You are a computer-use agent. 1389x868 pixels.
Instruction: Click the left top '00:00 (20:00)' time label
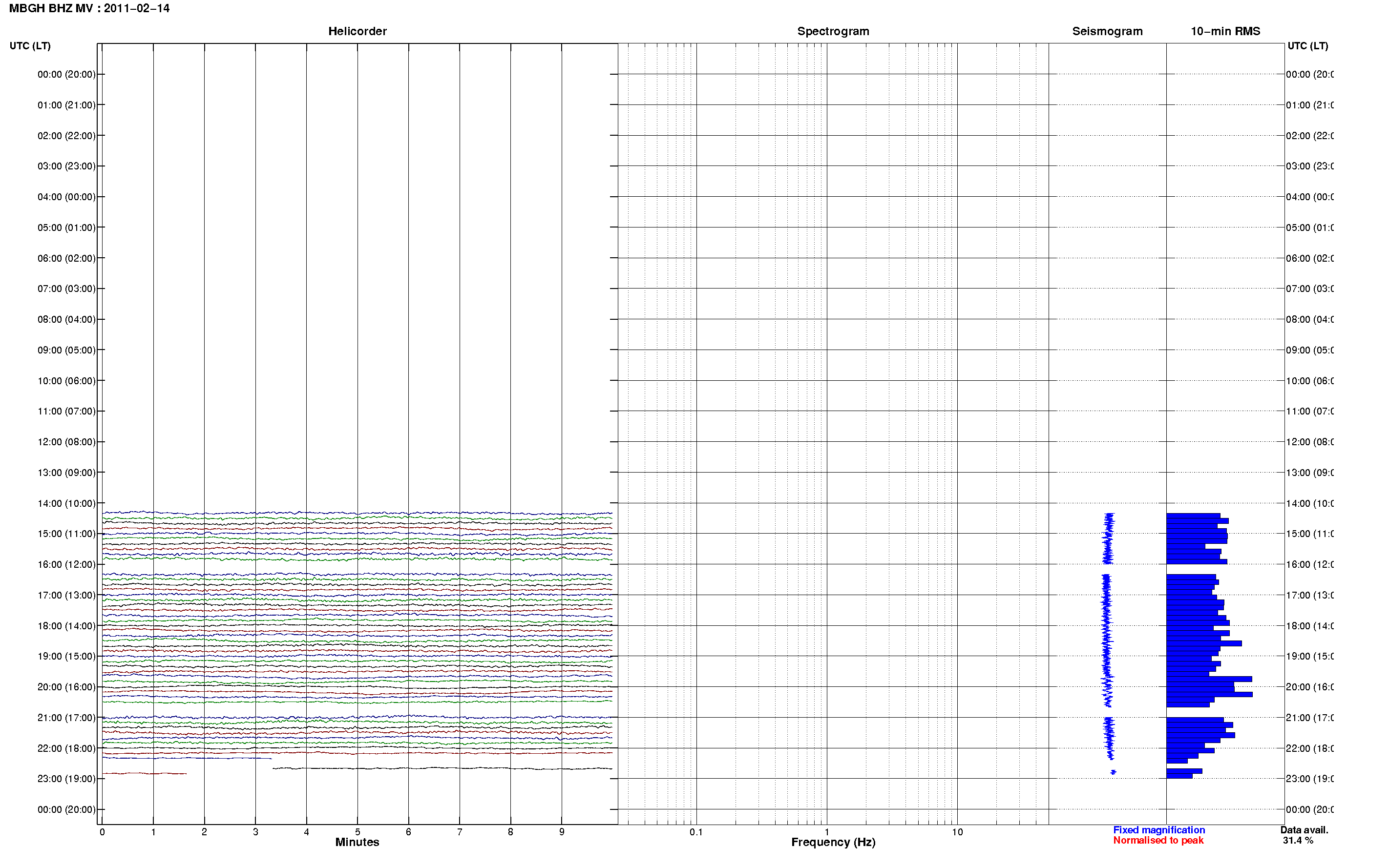click(x=66, y=74)
